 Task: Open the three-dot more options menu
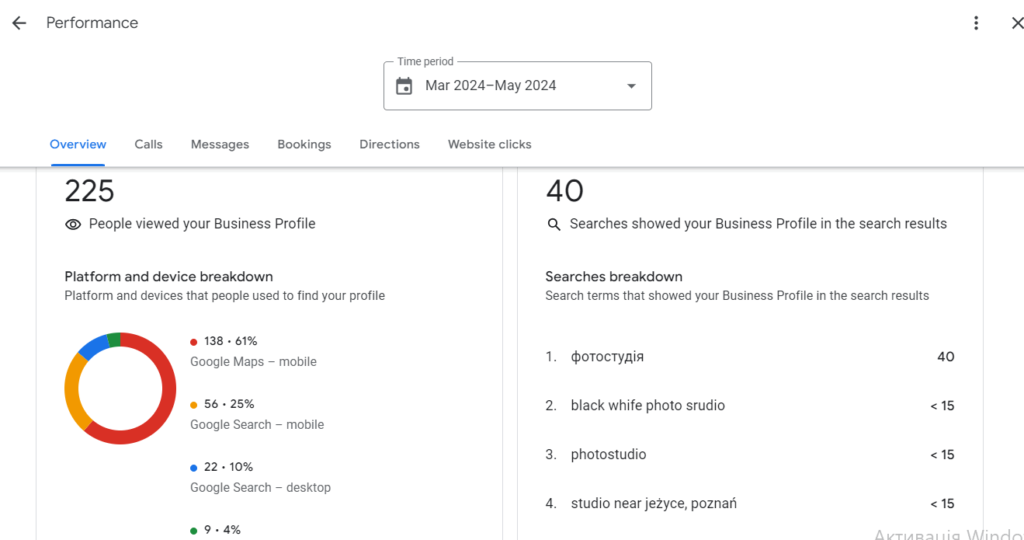point(976,24)
